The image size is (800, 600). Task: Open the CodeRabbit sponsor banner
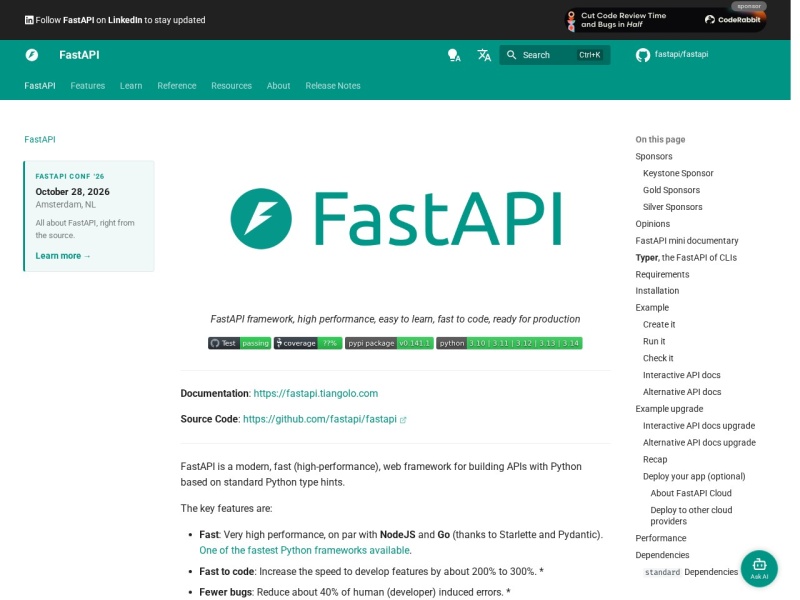pyautogui.click(x=665, y=20)
